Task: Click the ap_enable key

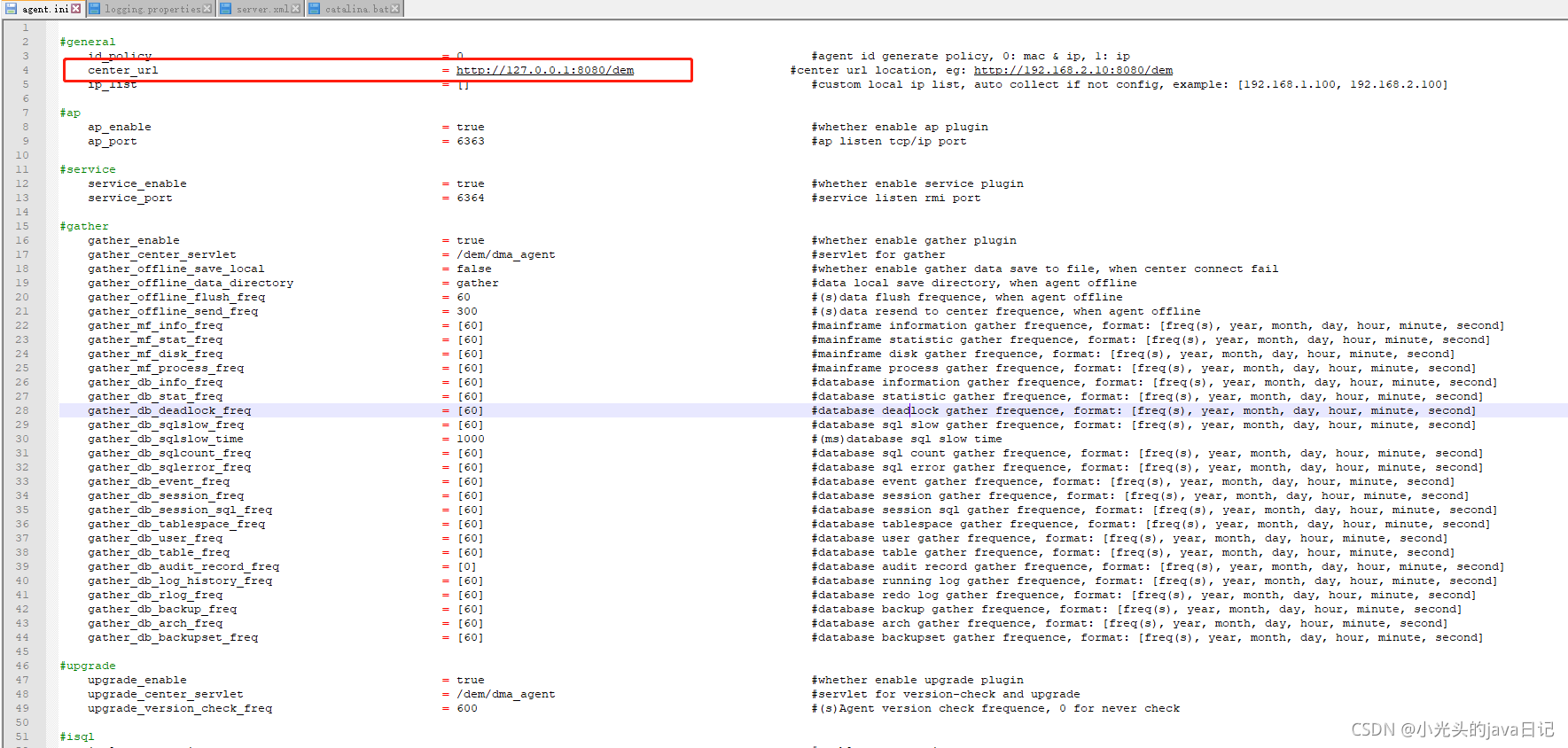Action: (x=120, y=127)
